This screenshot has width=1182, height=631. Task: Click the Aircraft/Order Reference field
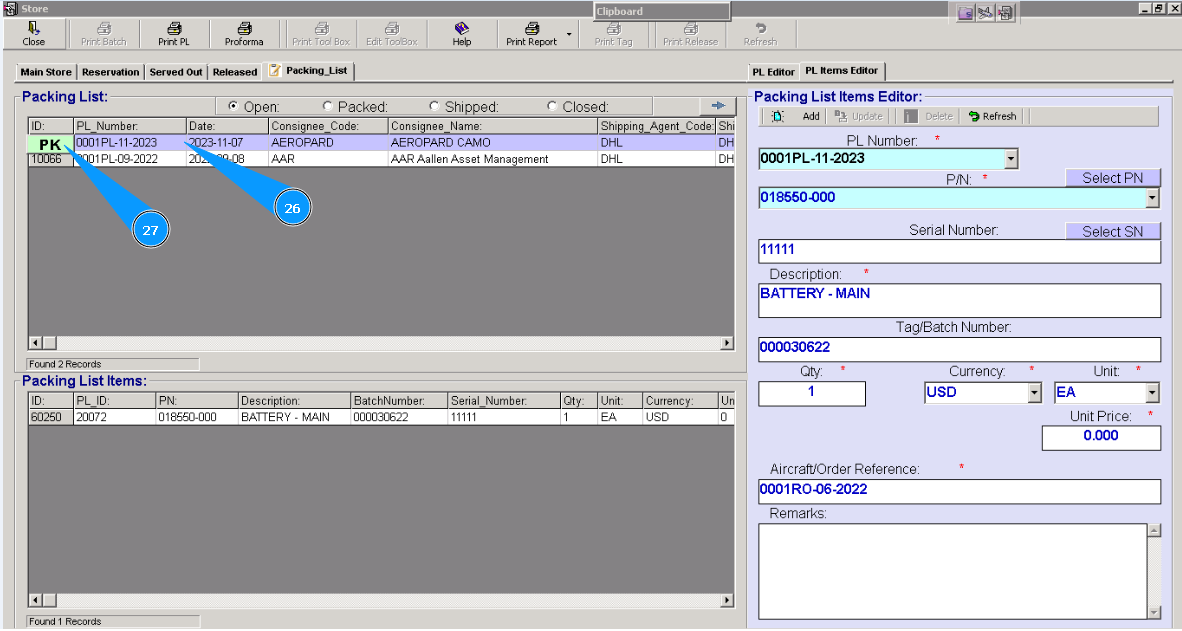click(959, 490)
